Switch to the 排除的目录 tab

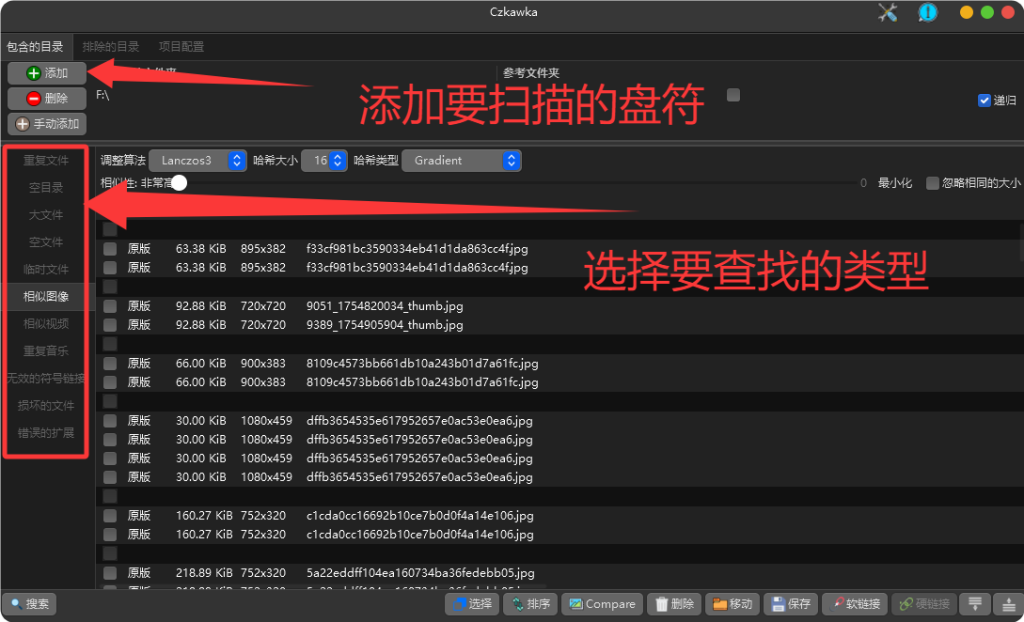(x=110, y=46)
